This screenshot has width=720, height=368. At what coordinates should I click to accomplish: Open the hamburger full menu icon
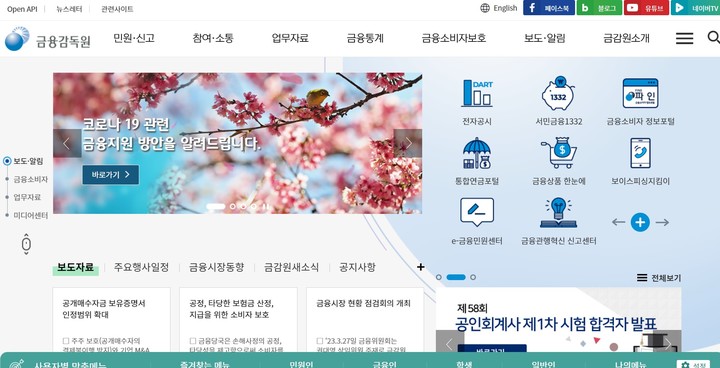click(684, 38)
